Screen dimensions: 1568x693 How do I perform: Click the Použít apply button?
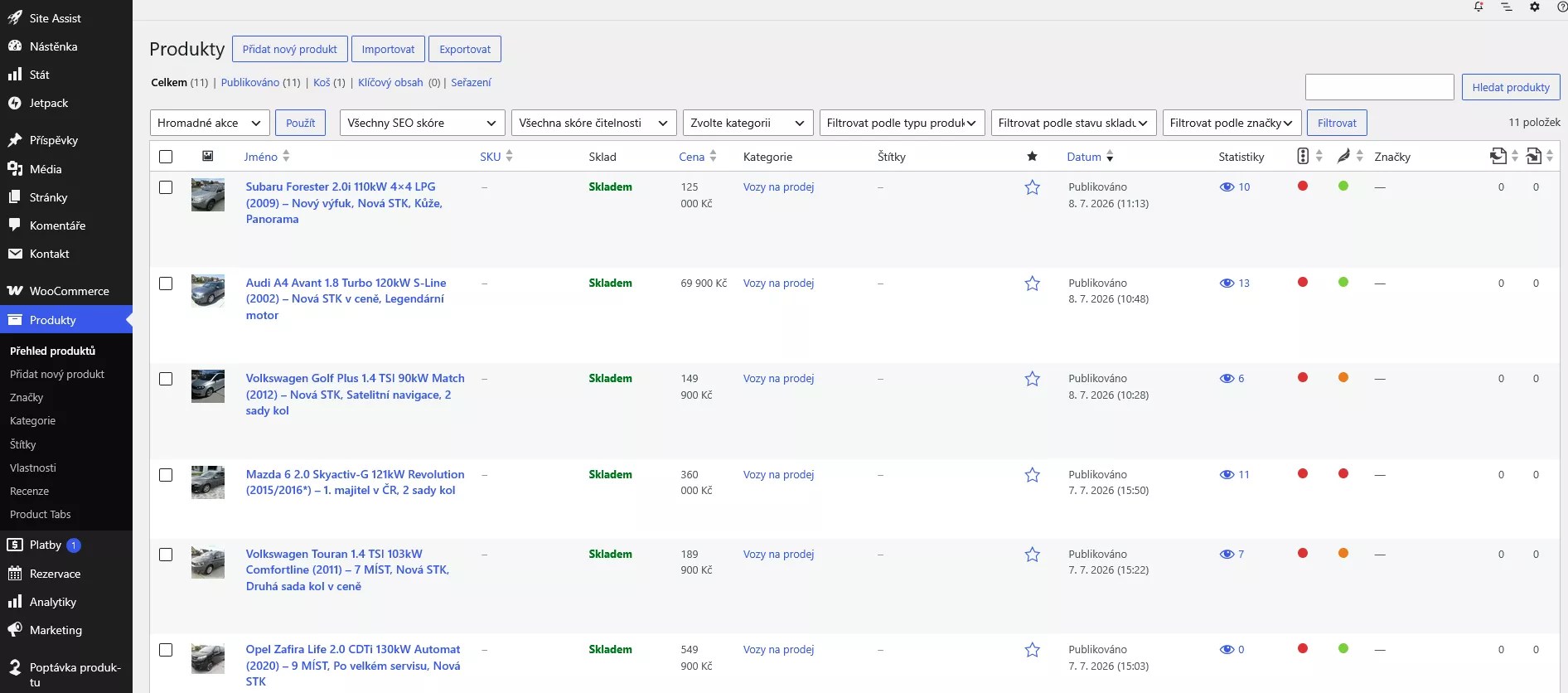click(x=300, y=123)
